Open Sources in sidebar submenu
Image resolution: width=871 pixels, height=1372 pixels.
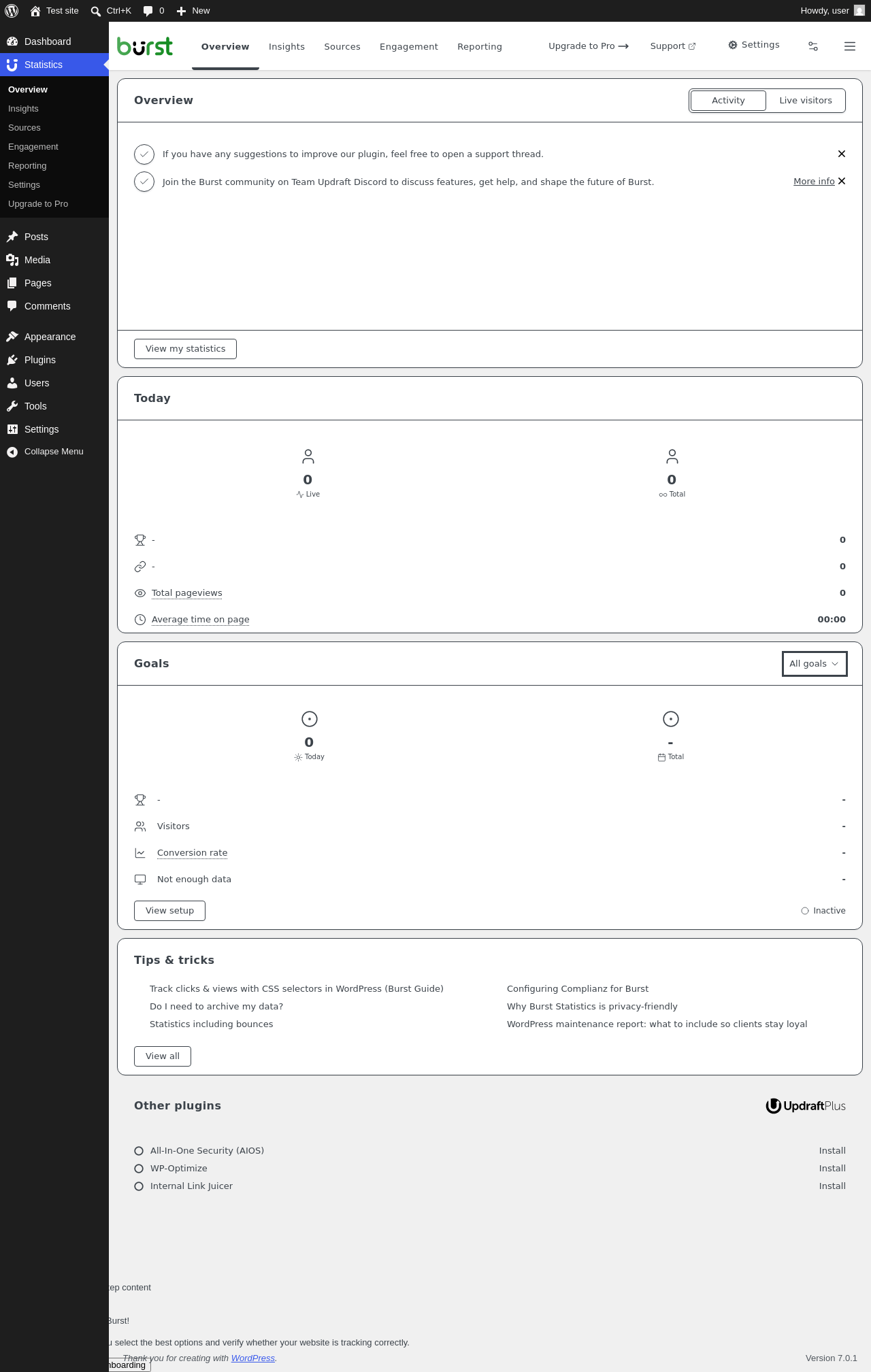[54, 128]
